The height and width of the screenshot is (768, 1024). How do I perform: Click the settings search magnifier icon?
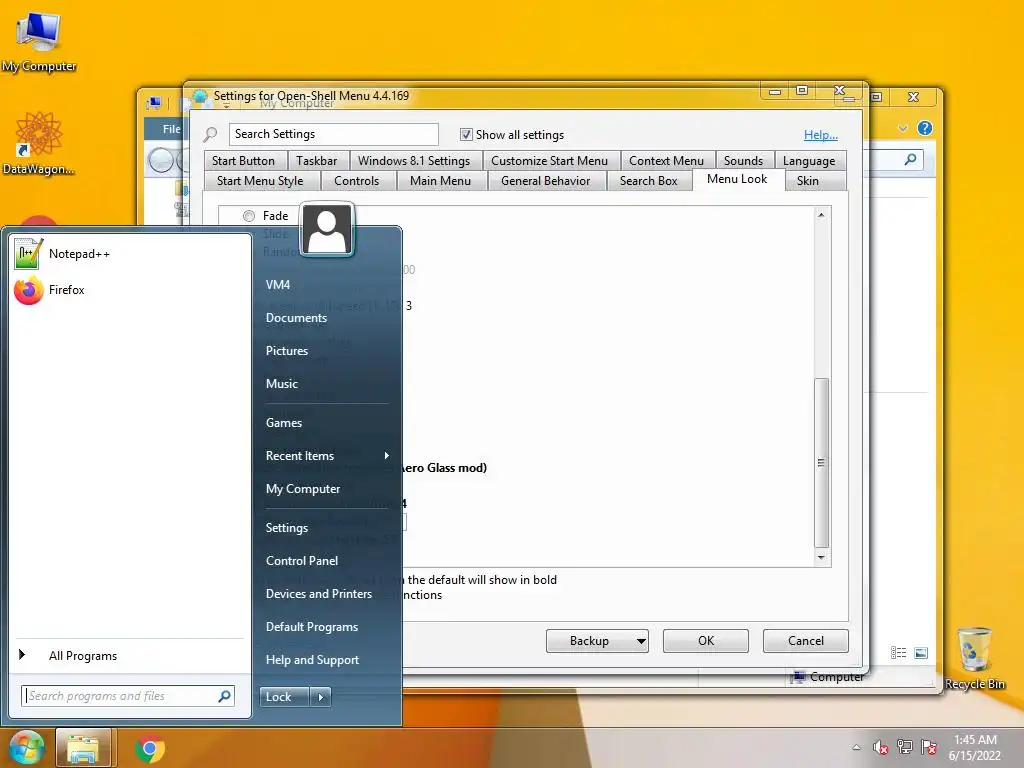click(210, 135)
